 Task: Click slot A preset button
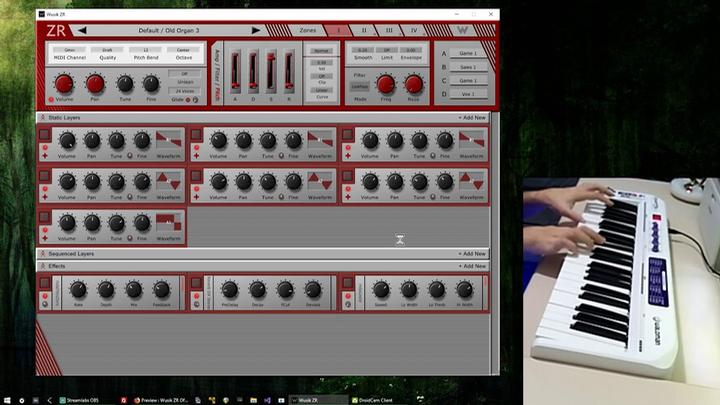click(468, 53)
